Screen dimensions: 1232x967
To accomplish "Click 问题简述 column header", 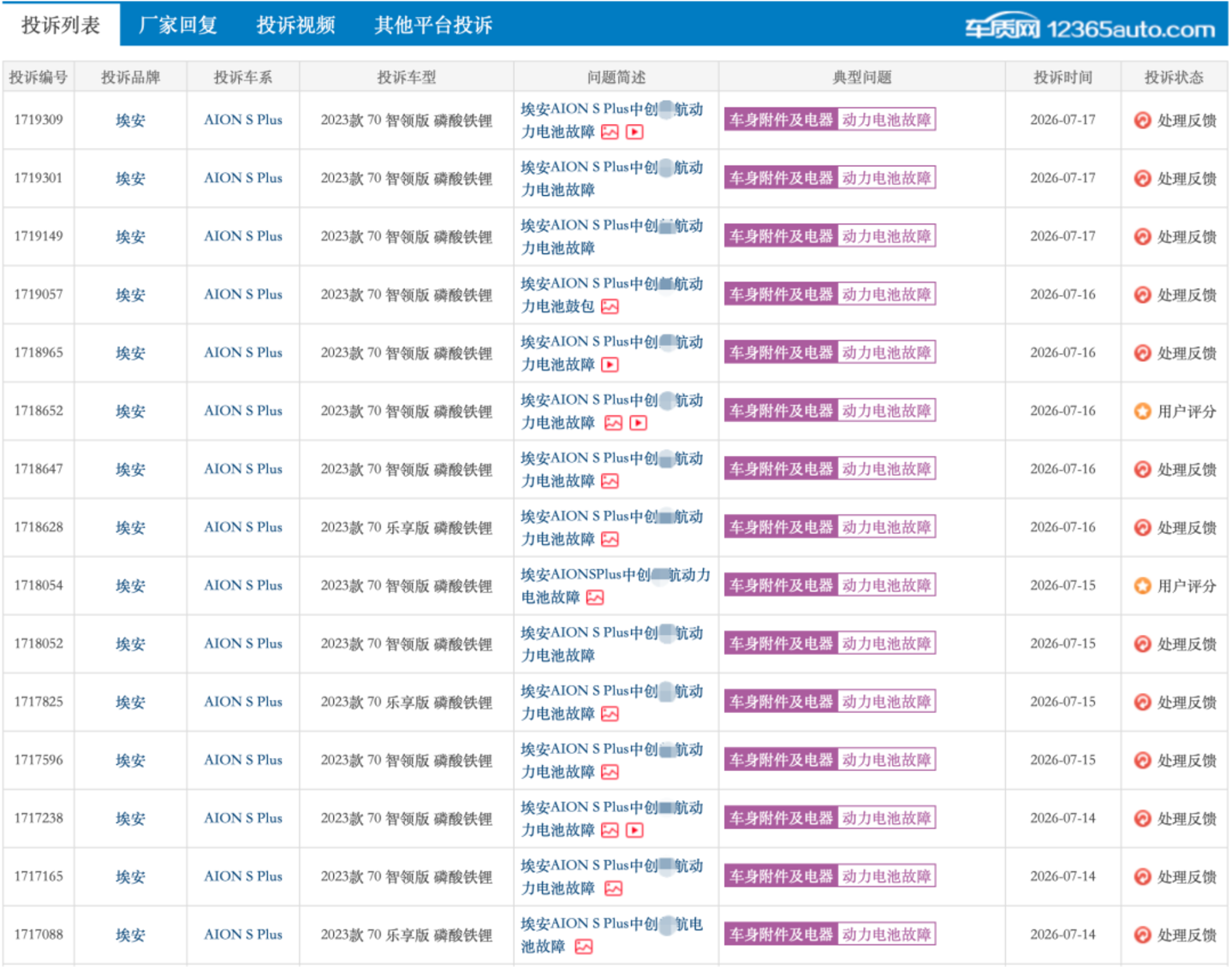I will (616, 77).
